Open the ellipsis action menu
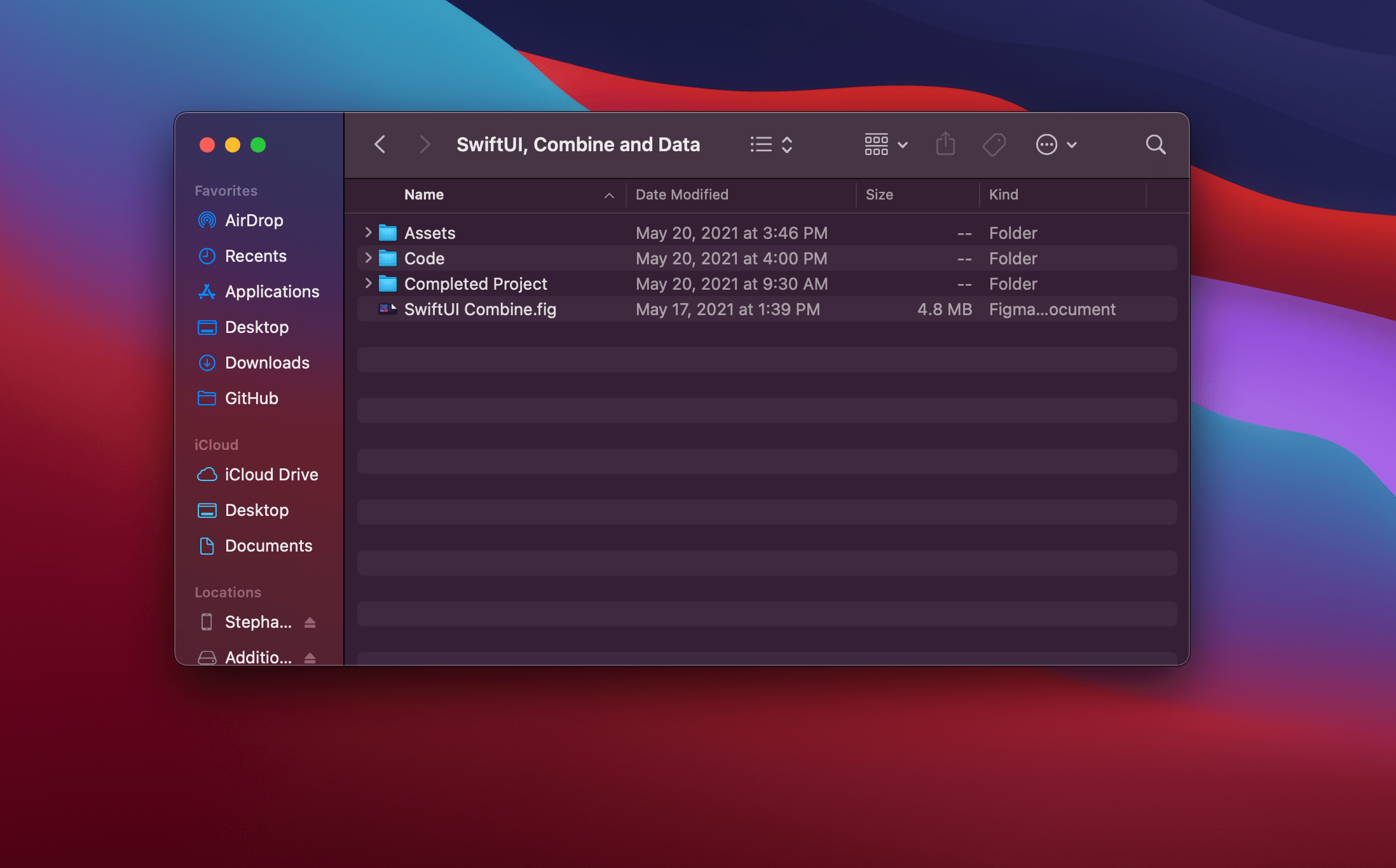 tap(1055, 145)
